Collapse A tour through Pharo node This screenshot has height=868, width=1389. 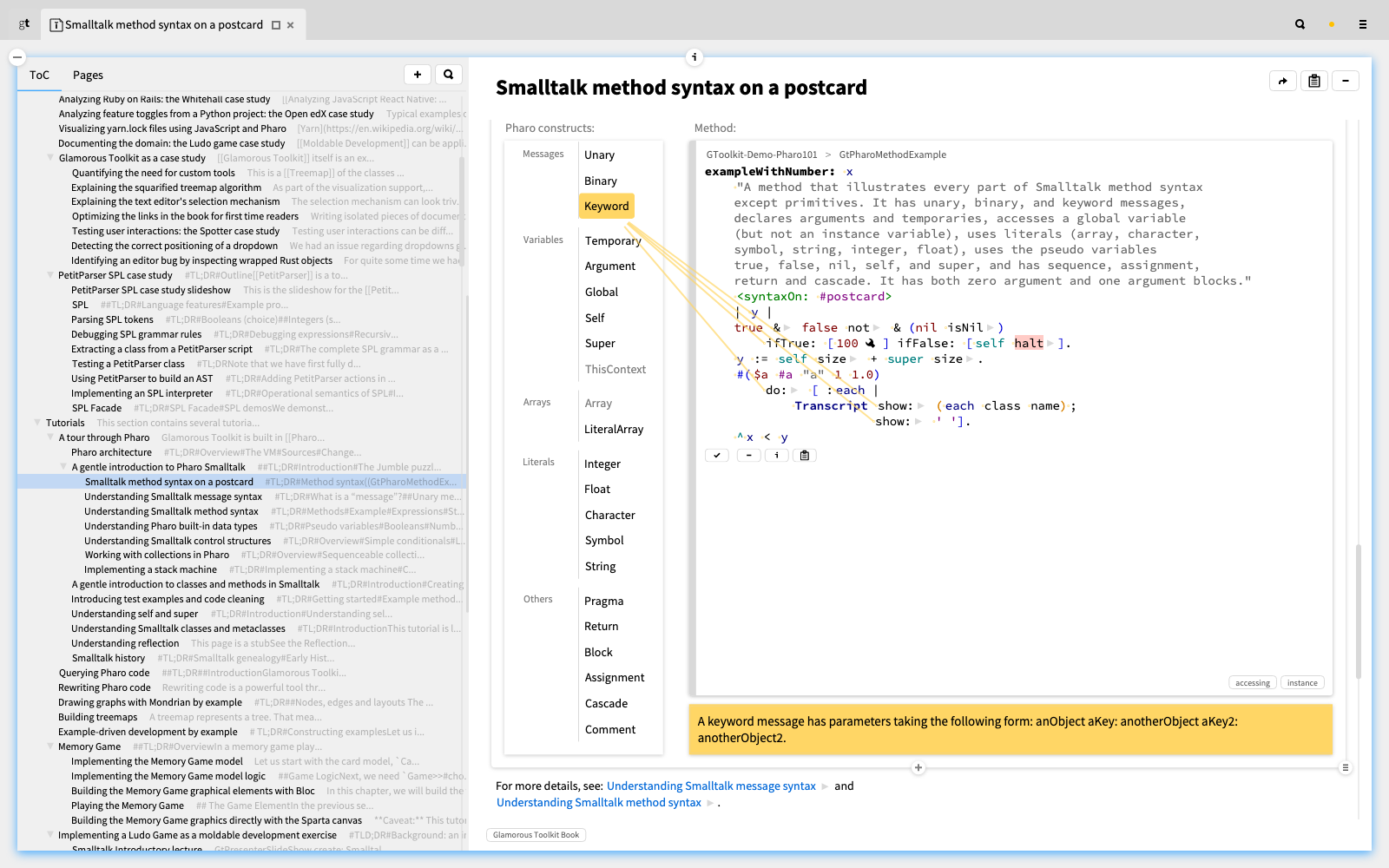[50, 437]
